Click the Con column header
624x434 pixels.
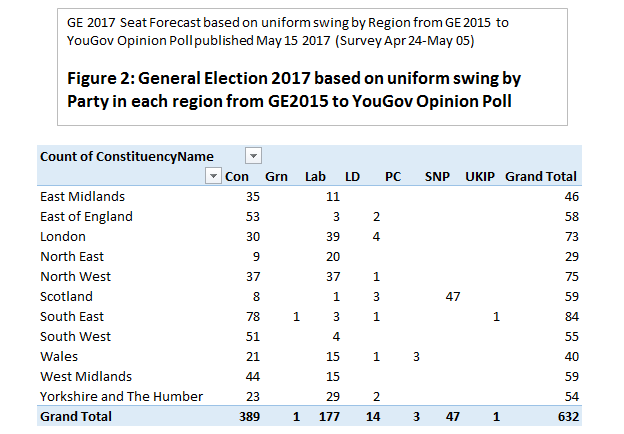coord(236,176)
